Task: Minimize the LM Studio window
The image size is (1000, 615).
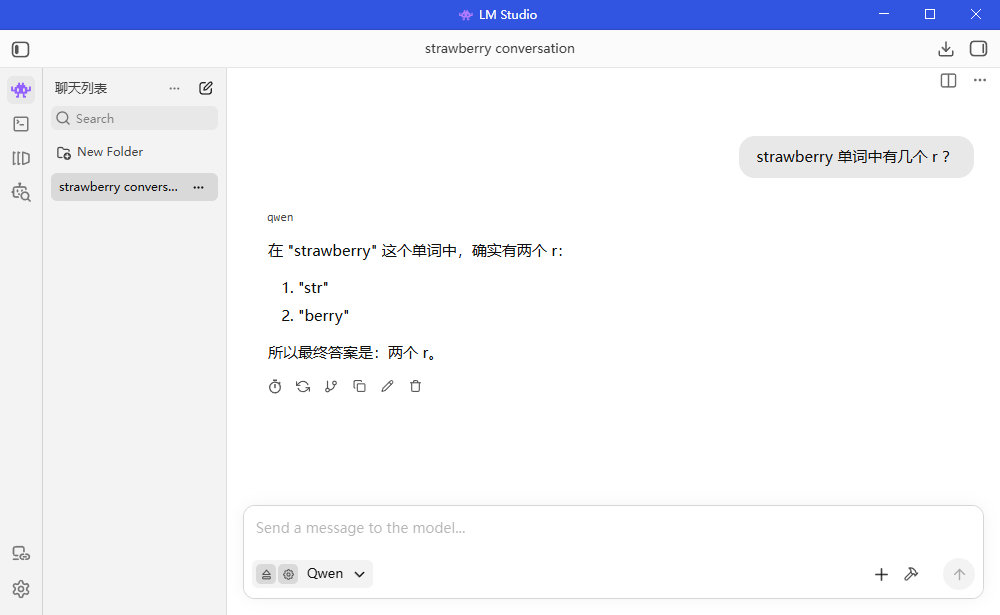Action: [884, 14]
